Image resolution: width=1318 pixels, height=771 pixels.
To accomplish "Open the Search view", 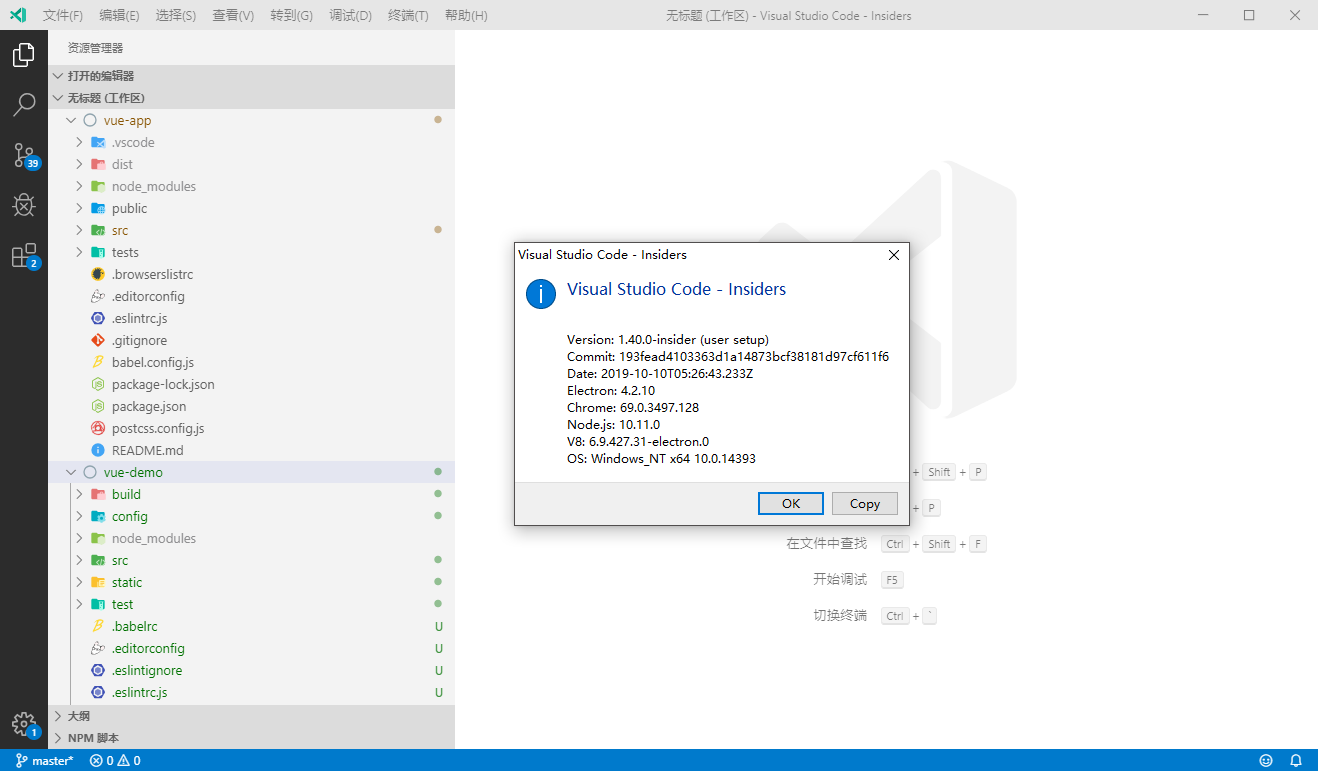I will pyautogui.click(x=23, y=105).
